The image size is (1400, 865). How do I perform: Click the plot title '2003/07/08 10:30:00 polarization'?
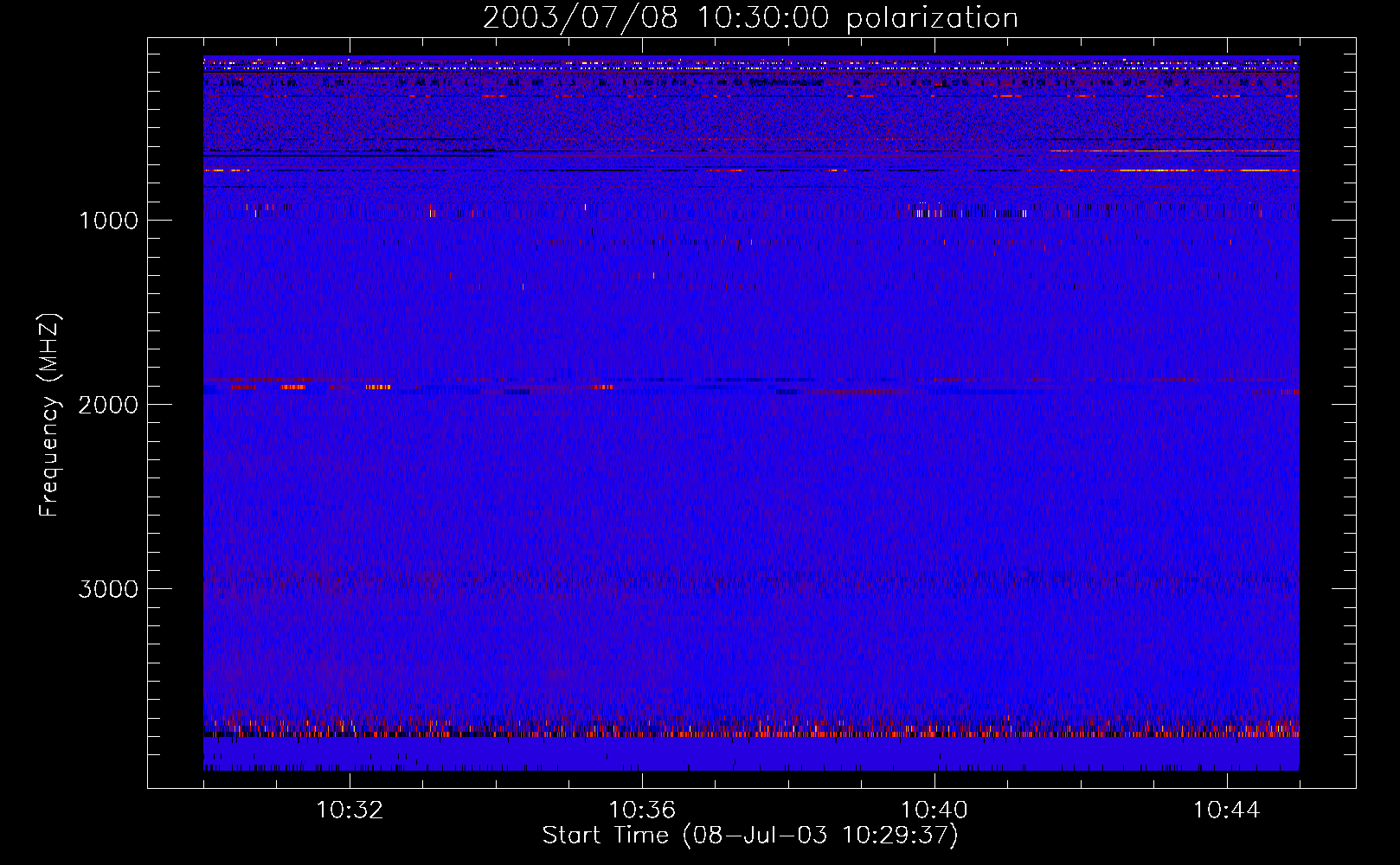click(750, 18)
